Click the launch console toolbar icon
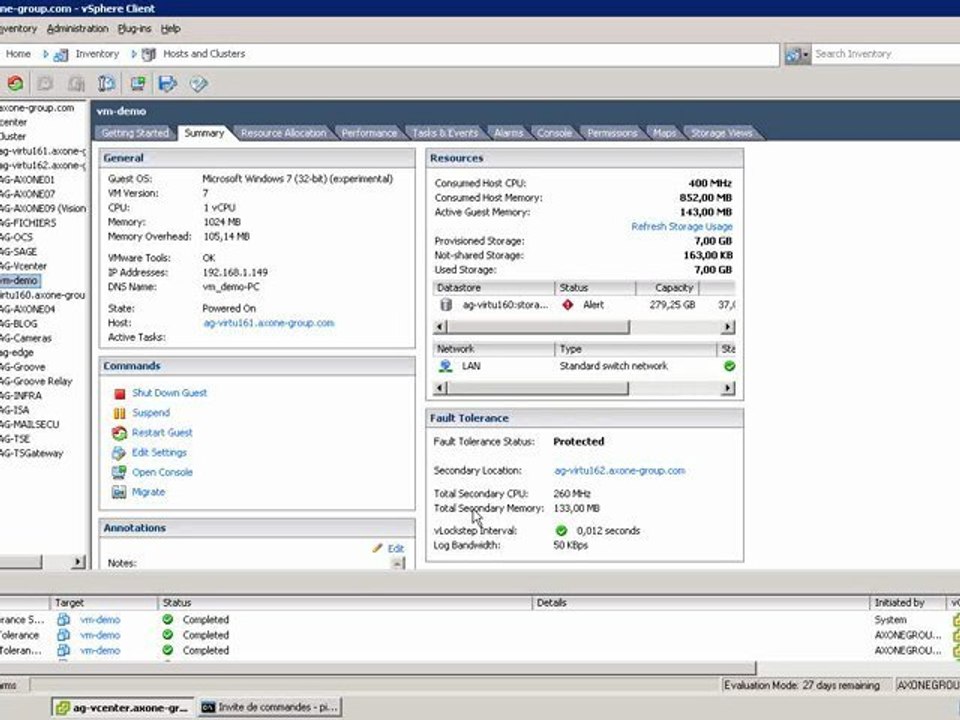 (x=138, y=83)
